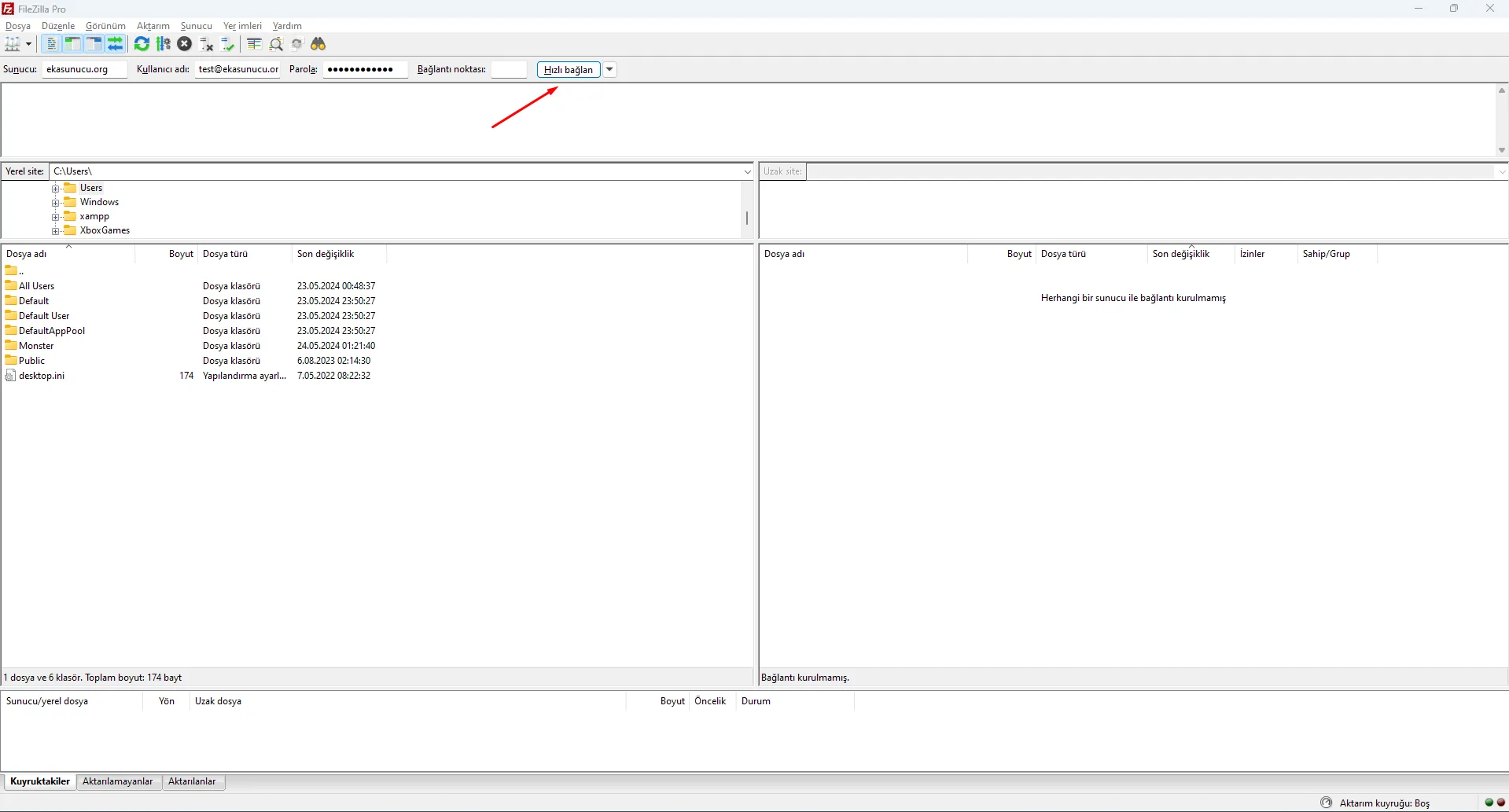Open the Aktarım menu
The width and height of the screenshot is (1509, 812).
[153, 26]
